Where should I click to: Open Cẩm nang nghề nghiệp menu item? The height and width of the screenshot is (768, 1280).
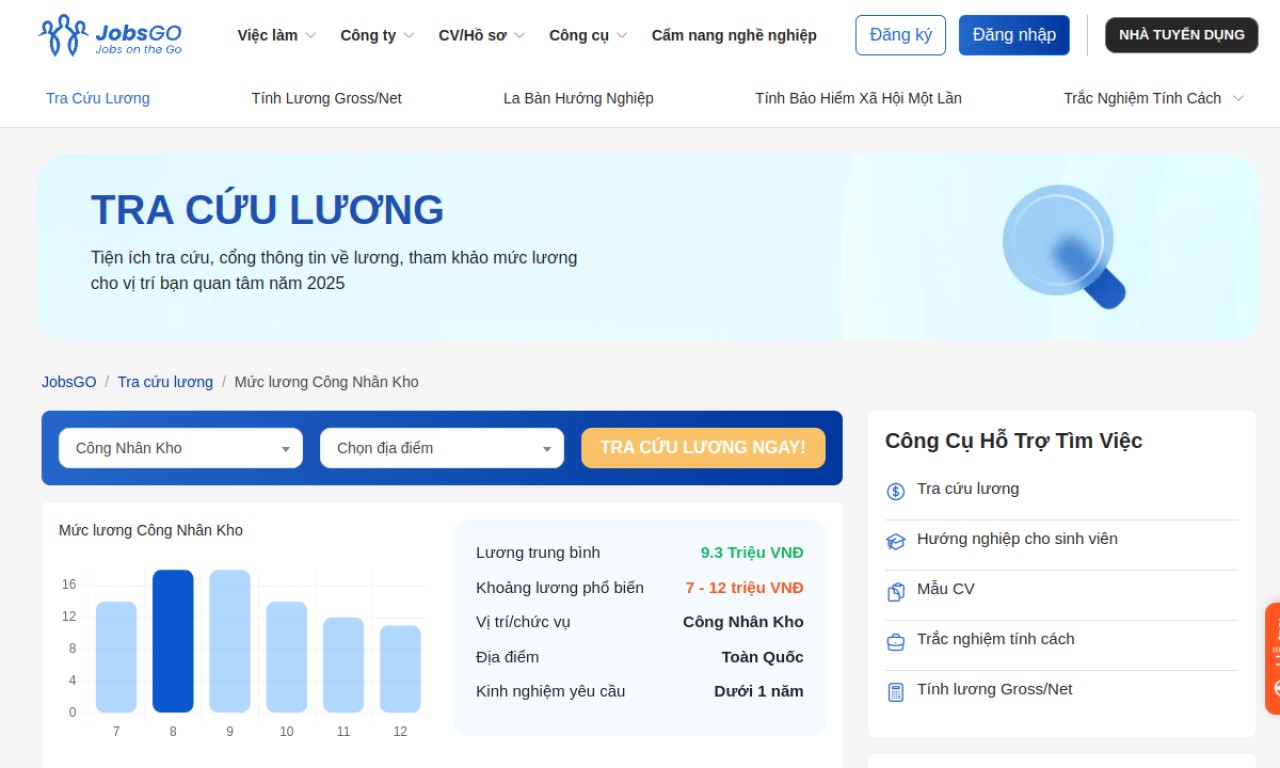coord(734,35)
